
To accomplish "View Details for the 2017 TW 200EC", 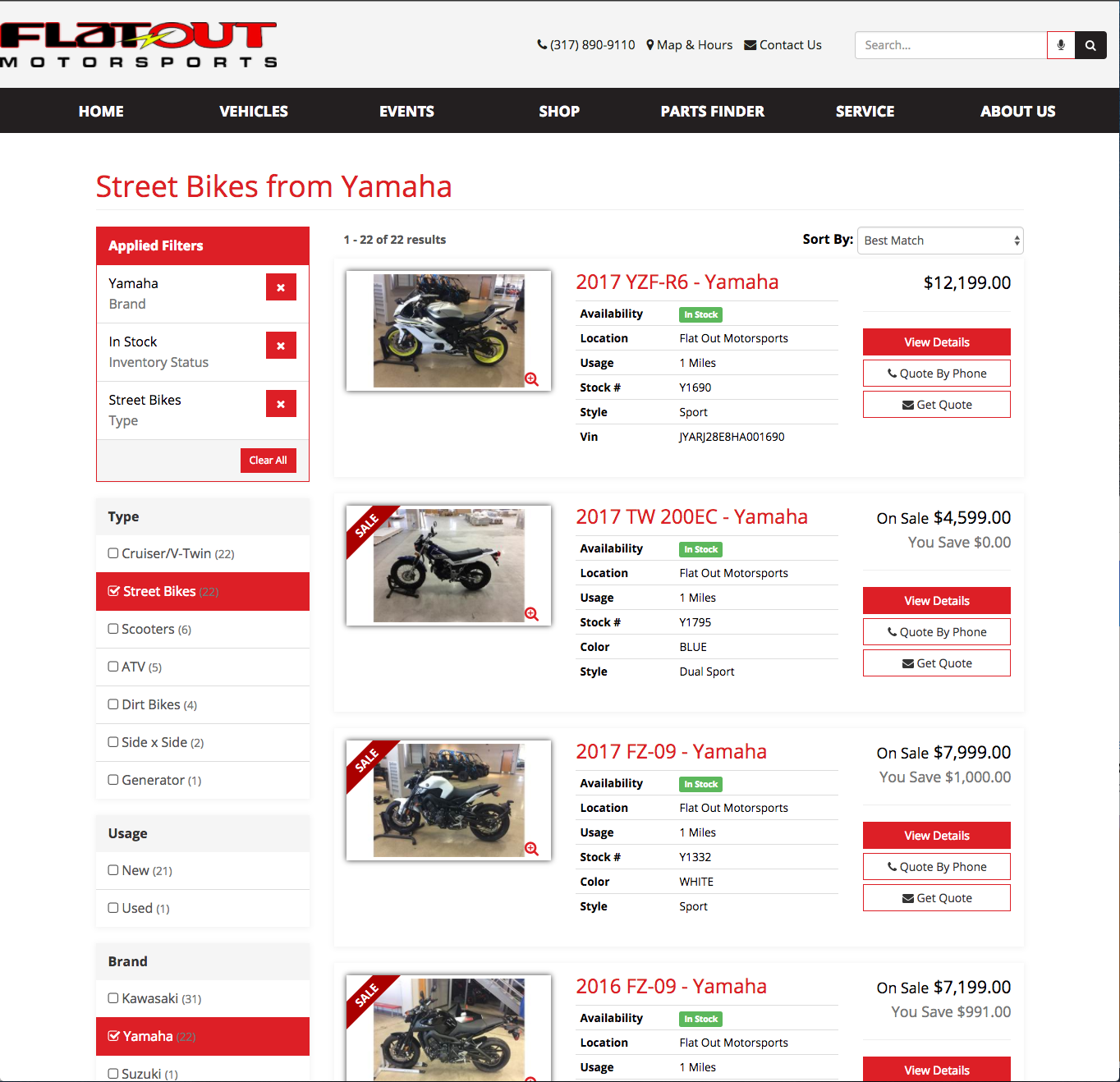I will (x=937, y=601).
